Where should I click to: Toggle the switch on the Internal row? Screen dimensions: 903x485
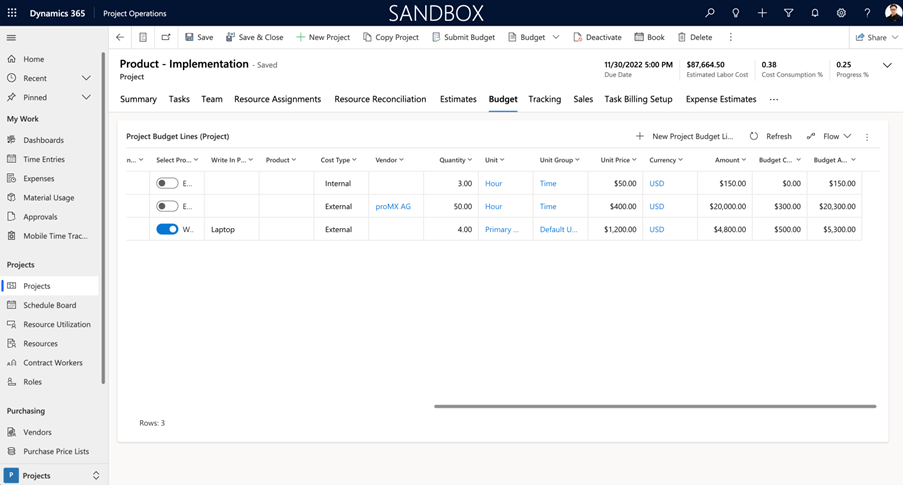167,184
